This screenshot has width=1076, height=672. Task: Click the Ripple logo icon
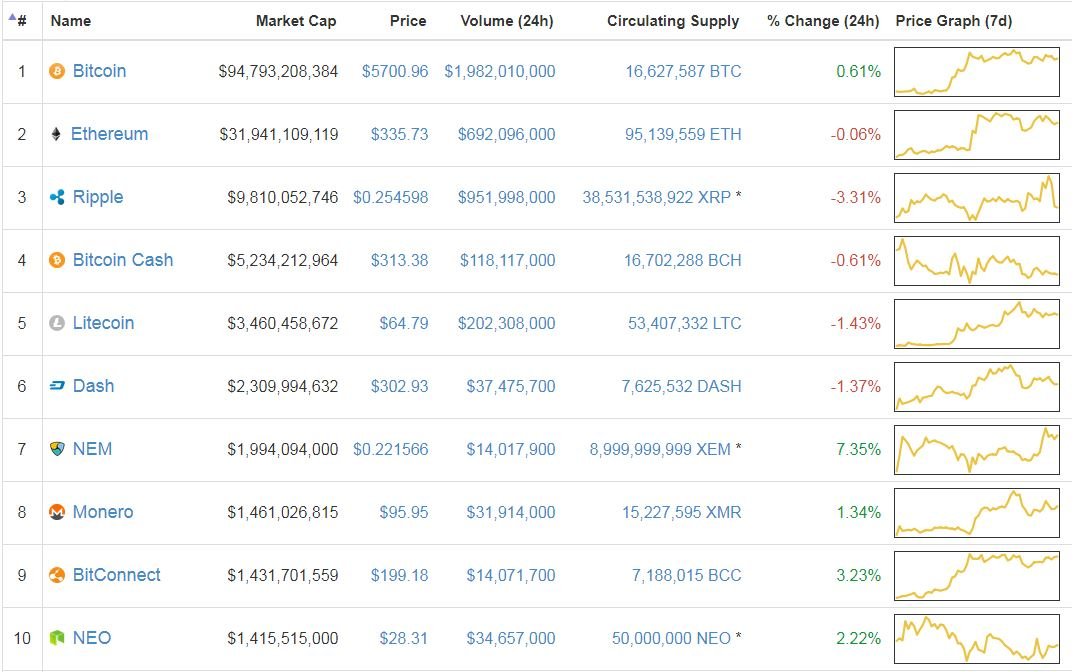click(57, 197)
